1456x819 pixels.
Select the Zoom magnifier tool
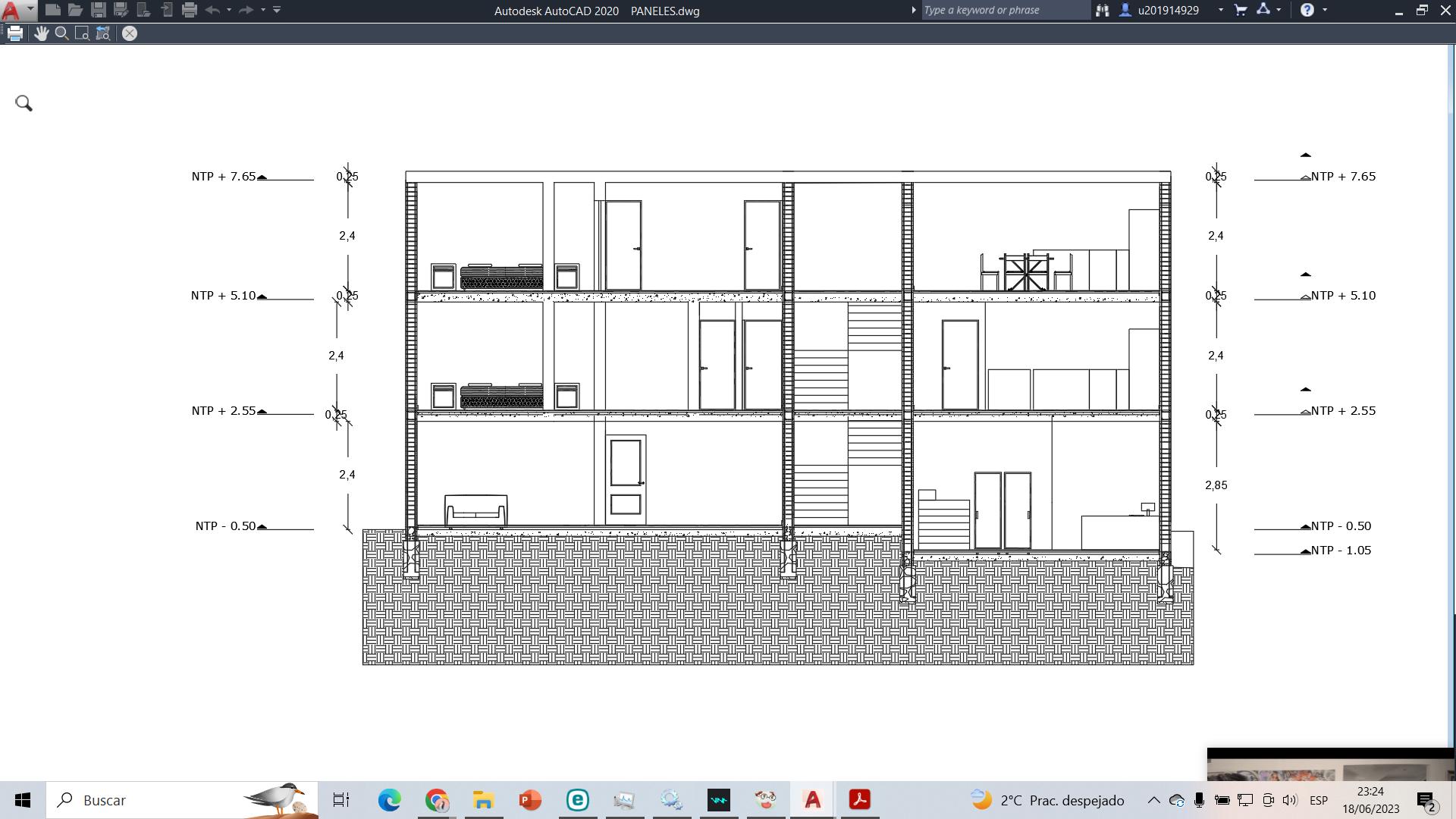coord(62,33)
